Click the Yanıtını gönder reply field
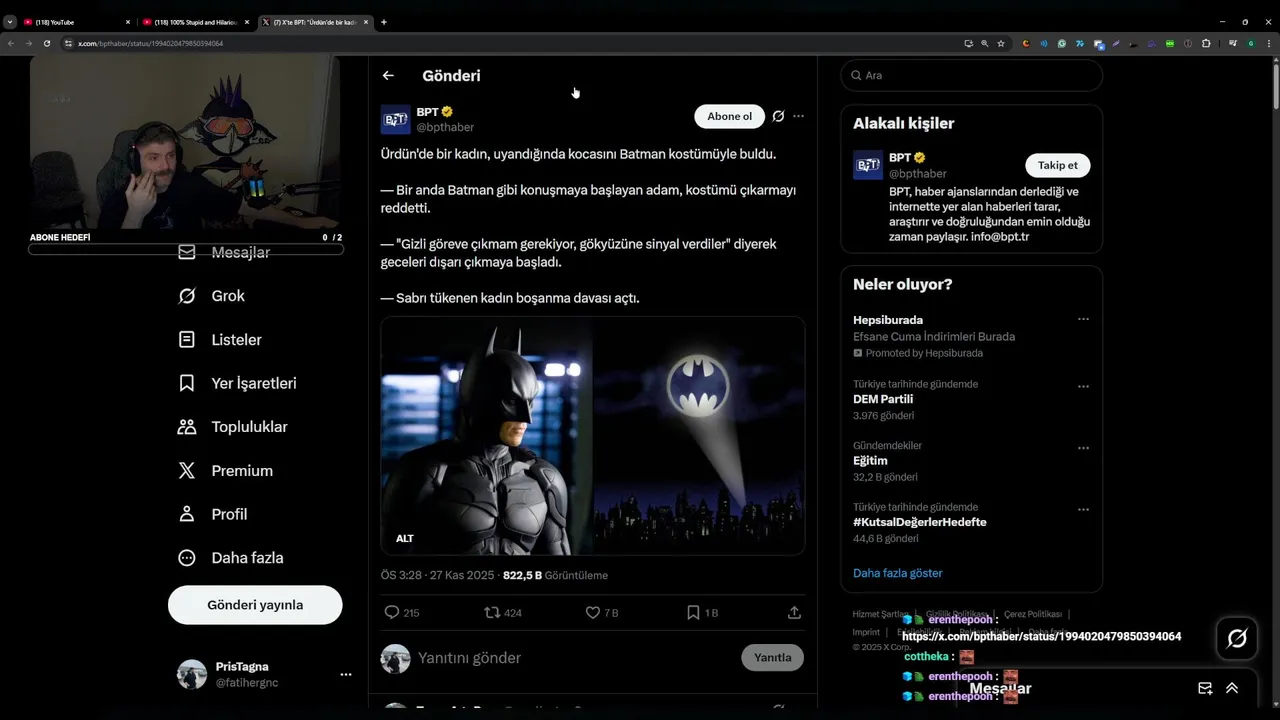This screenshot has height=720, width=1280. 575,658
